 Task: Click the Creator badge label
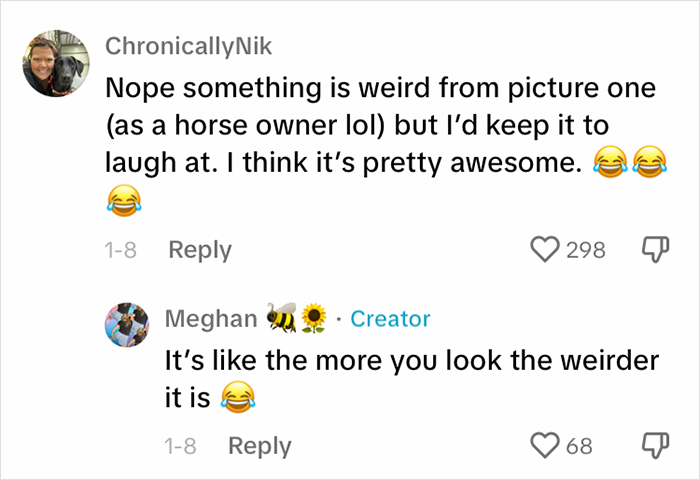(390, 319)
